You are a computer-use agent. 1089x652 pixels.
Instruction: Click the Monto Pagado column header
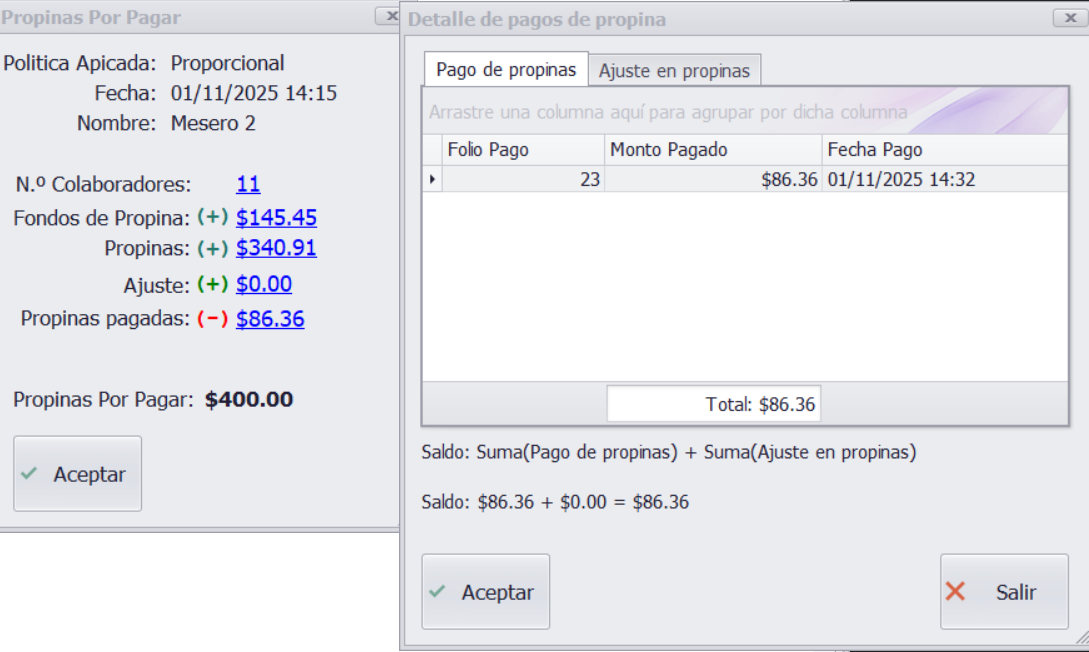coord(712,150)
